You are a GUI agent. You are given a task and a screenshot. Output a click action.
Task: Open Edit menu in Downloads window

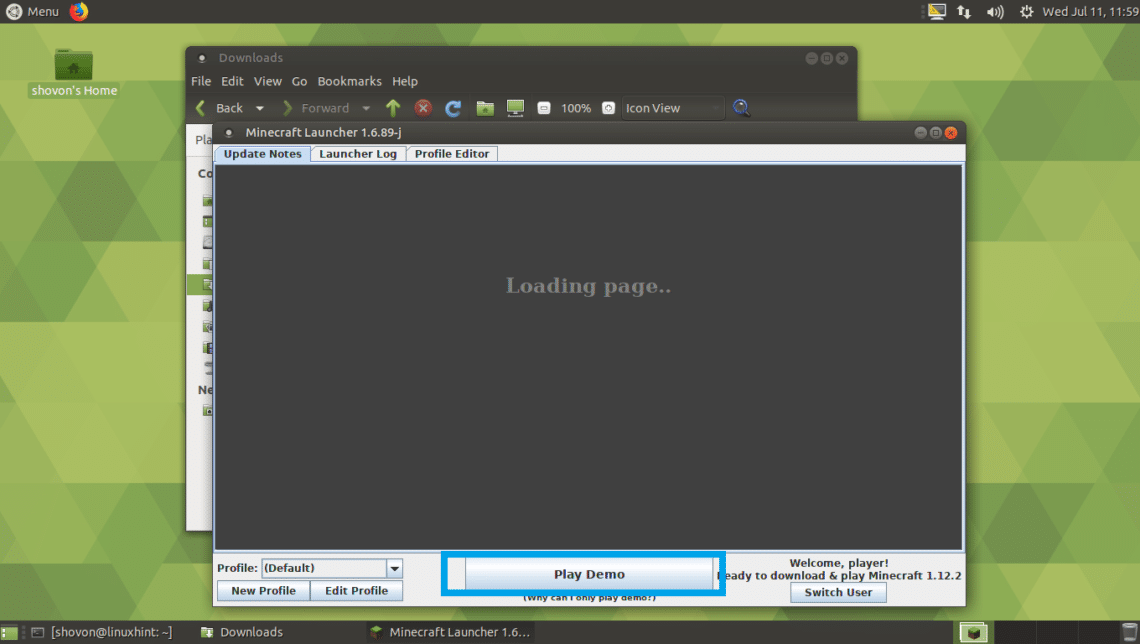pyautogui.click(x=232, y=81)
